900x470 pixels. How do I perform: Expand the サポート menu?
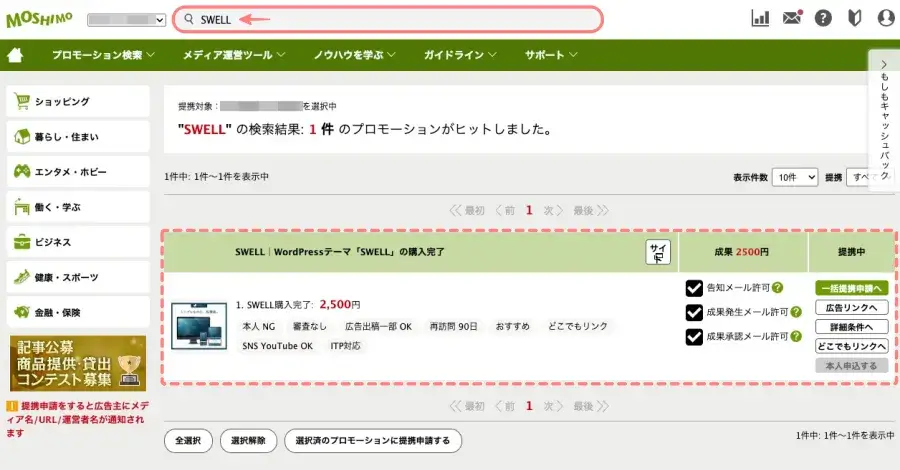point(550,55)
